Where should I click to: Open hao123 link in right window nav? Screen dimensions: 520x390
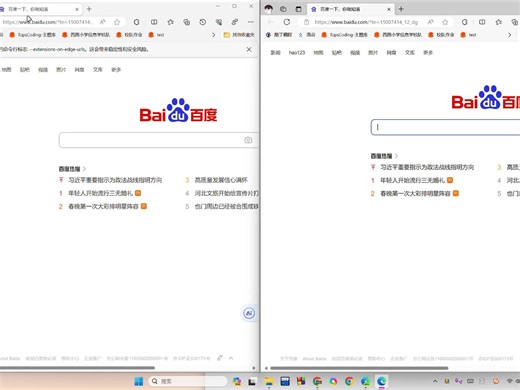click(297, 53)
